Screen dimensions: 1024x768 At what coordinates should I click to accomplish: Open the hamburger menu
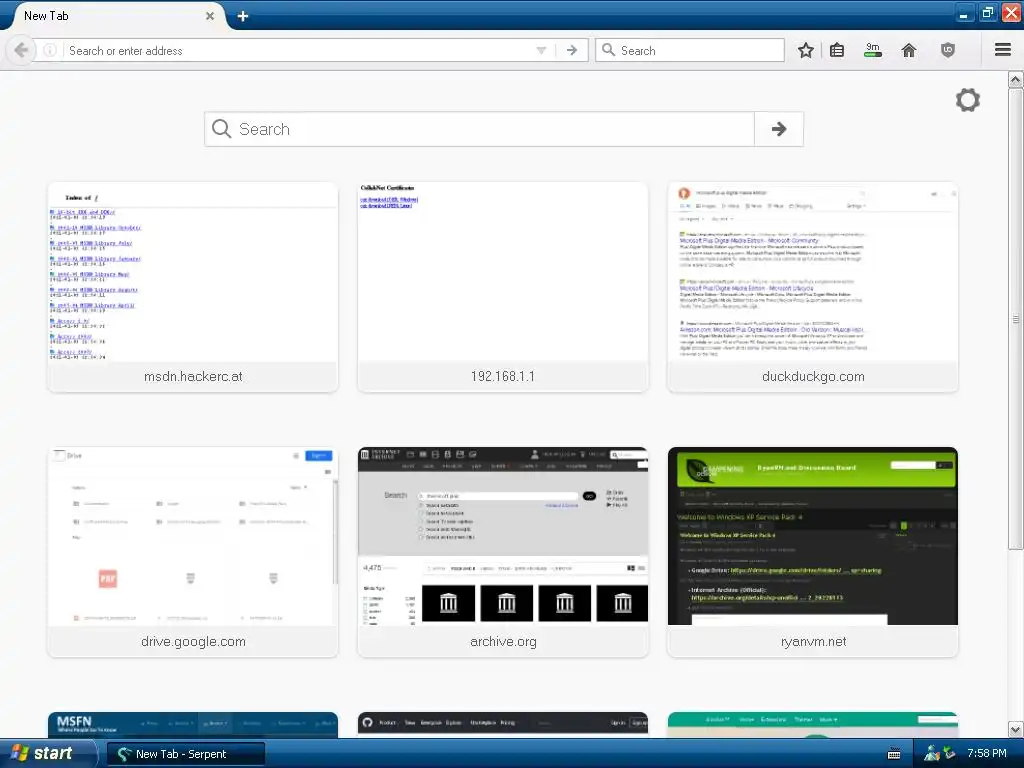[1003, 50]
